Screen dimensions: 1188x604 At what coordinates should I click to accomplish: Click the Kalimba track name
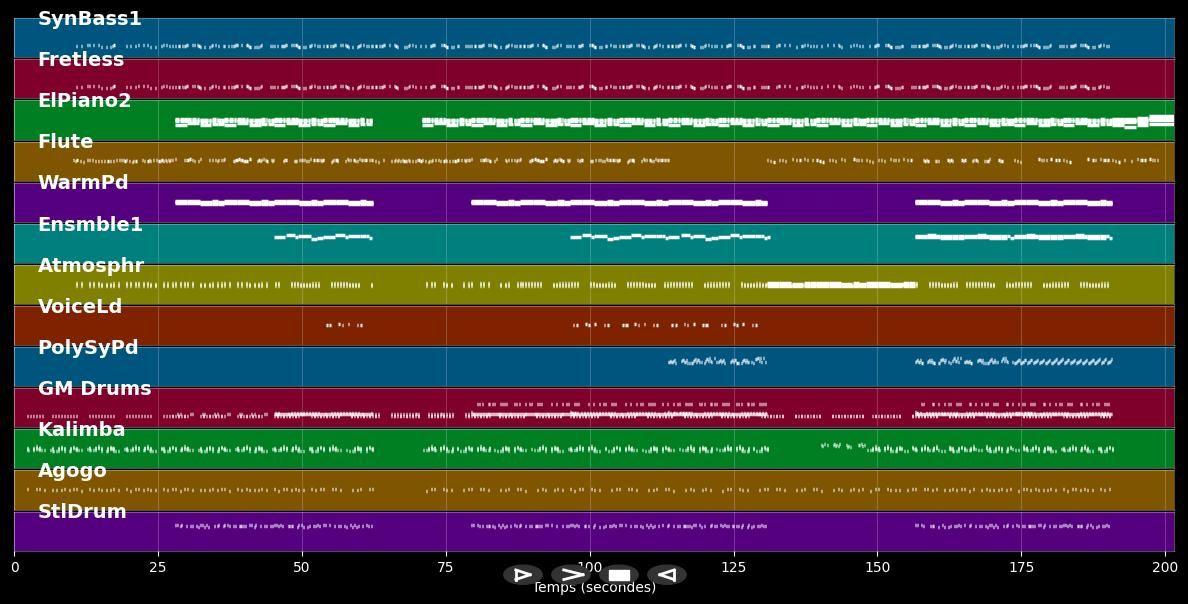tap(82, 430)
